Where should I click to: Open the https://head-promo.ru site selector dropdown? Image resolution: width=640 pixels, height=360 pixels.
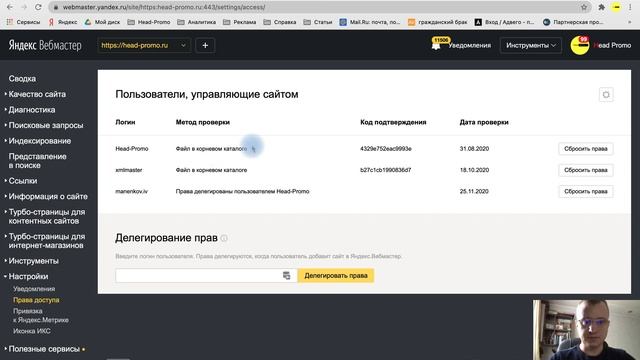(144, 45)
